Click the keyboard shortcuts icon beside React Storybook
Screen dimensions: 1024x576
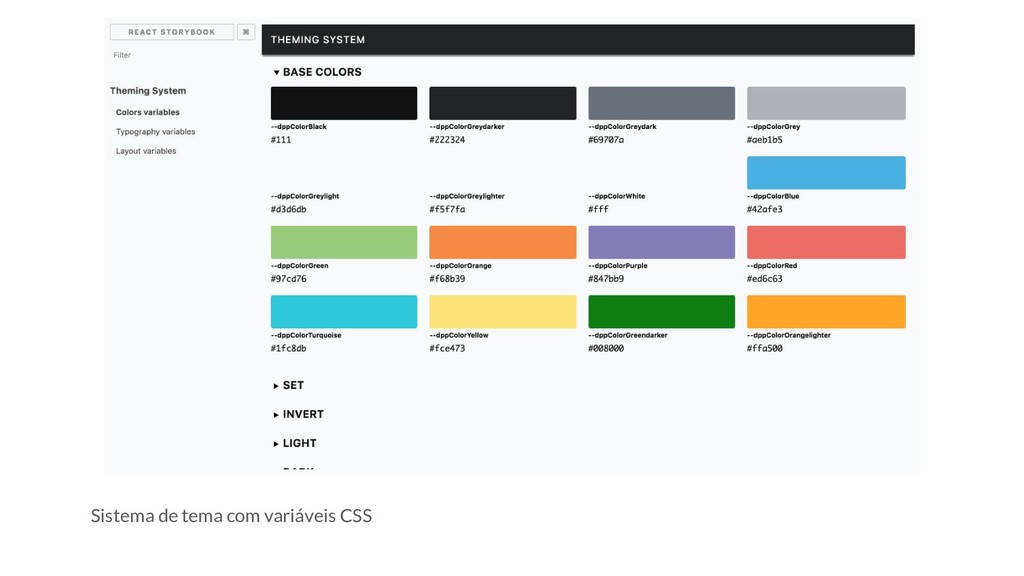pyautogui.click(x=246, y=32)
